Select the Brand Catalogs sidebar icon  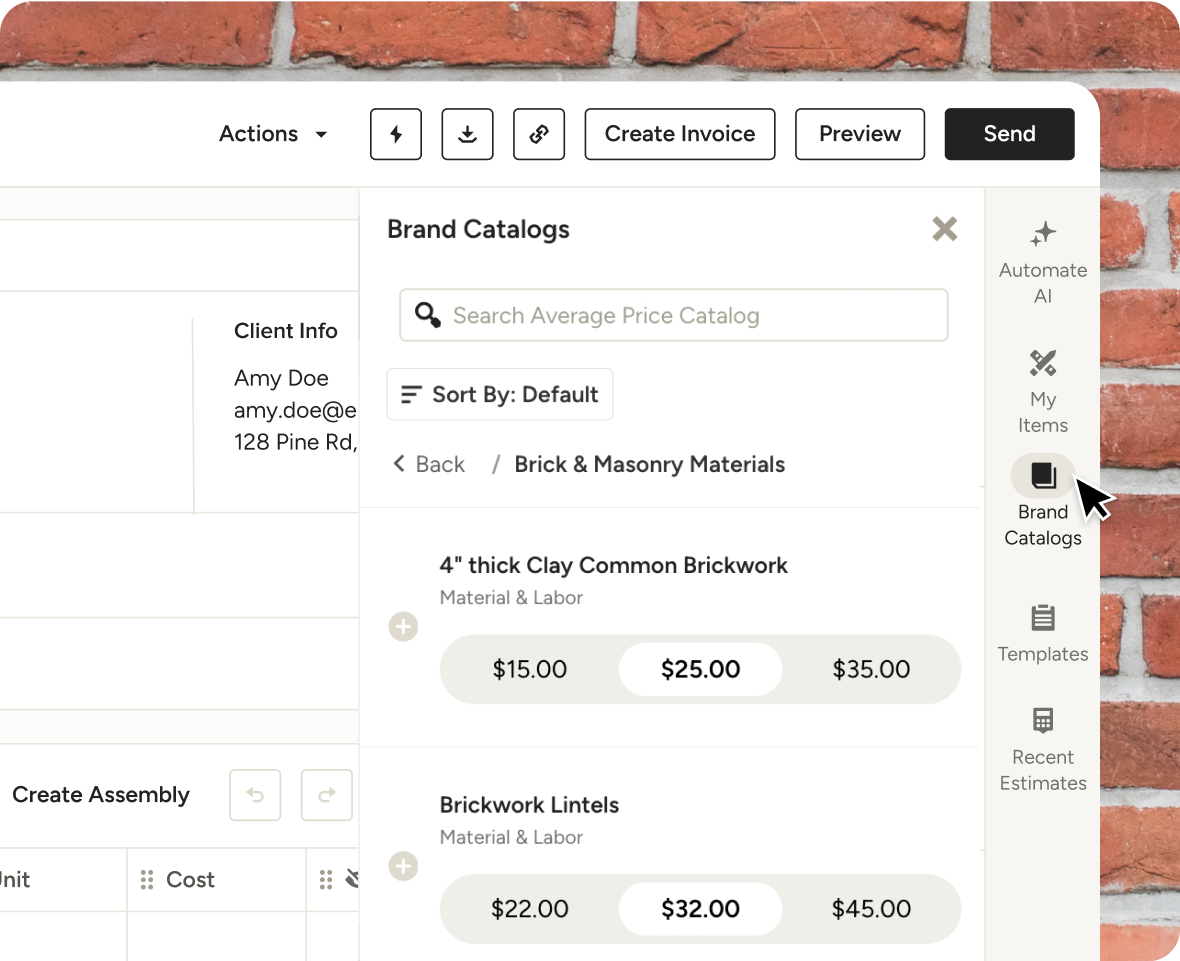click(x=1043, y=475)
